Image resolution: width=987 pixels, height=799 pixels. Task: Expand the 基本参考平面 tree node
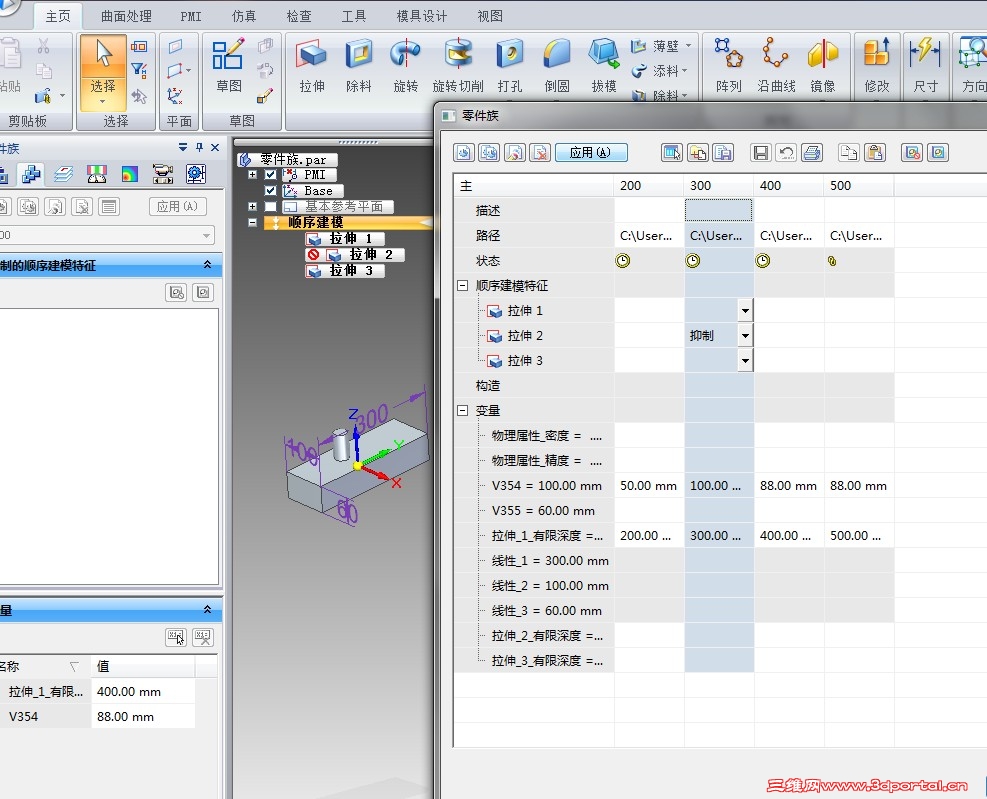tap(252, 207)
